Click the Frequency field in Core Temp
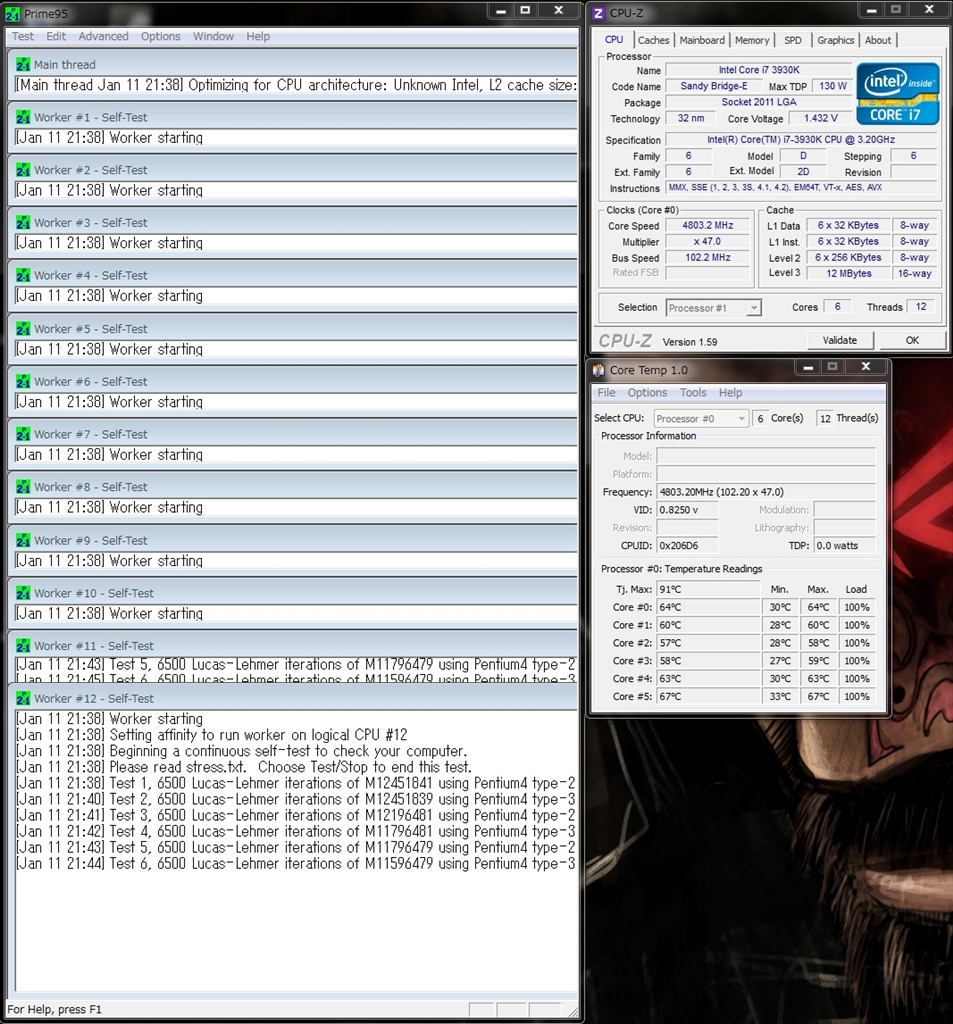This screenshot has width=953, height=1024. point(765,492)
